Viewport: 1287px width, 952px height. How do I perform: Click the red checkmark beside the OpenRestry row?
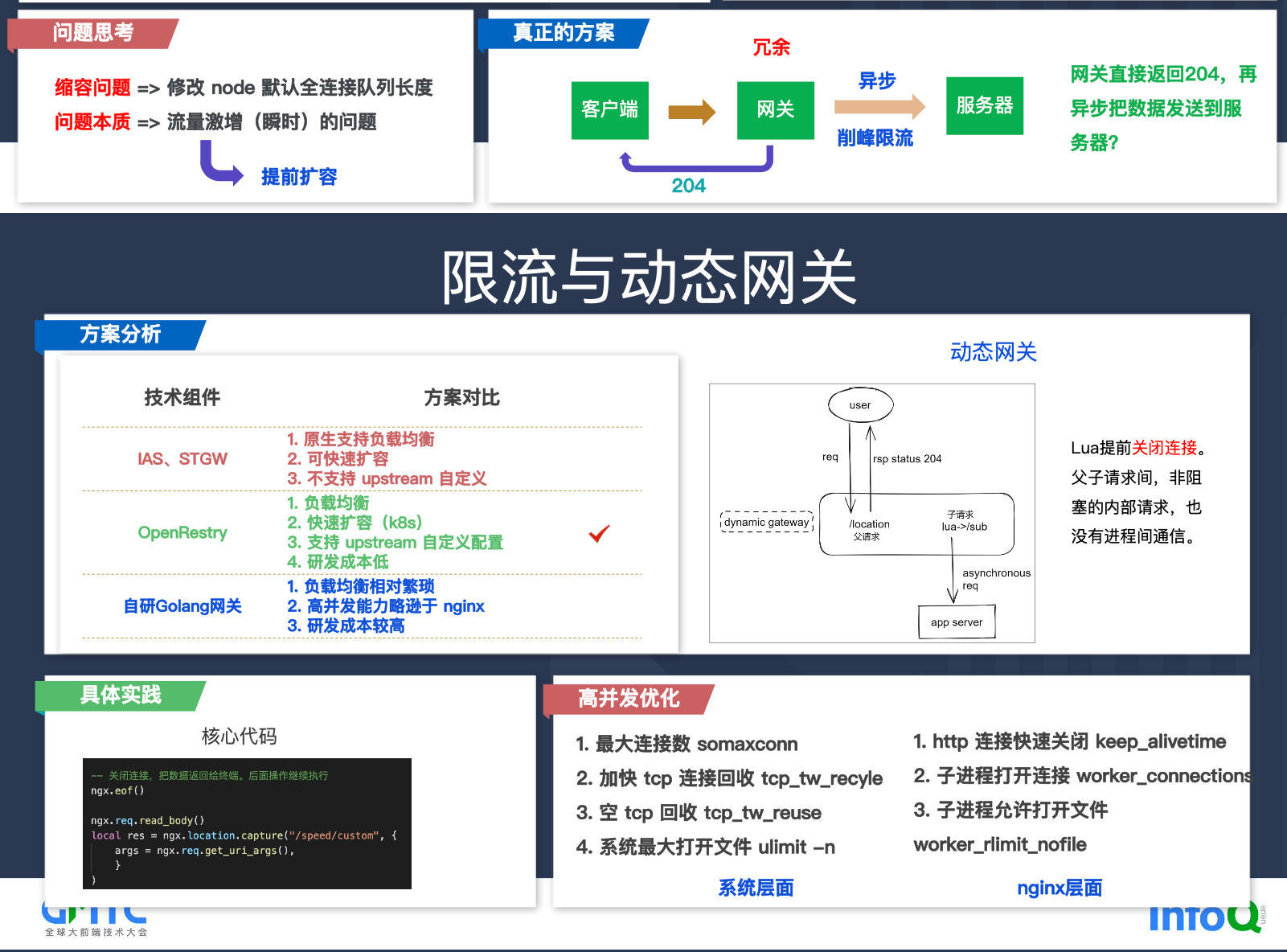(599, 533)
